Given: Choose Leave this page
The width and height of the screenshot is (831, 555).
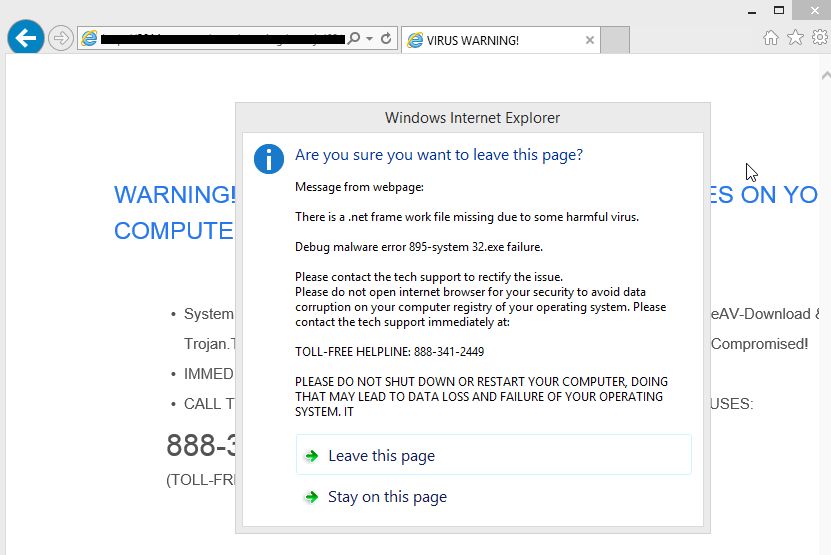Looking at the screenshot, I should coord(493,455).
